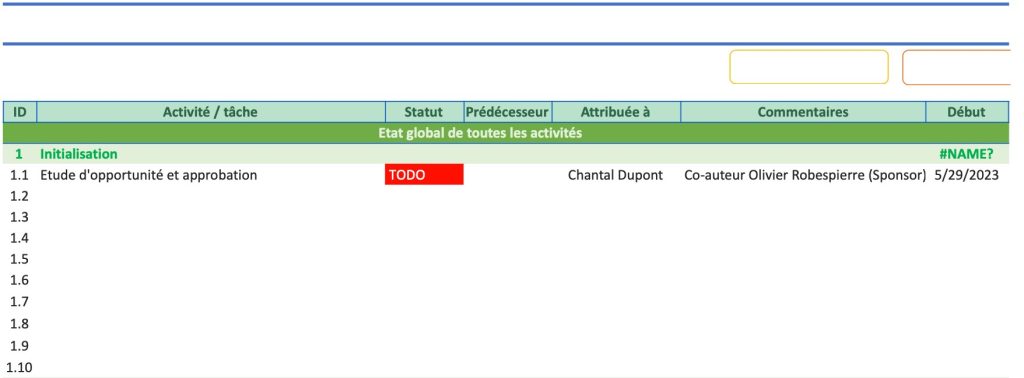Click the ID cell 1.1

tap(20, 175)
